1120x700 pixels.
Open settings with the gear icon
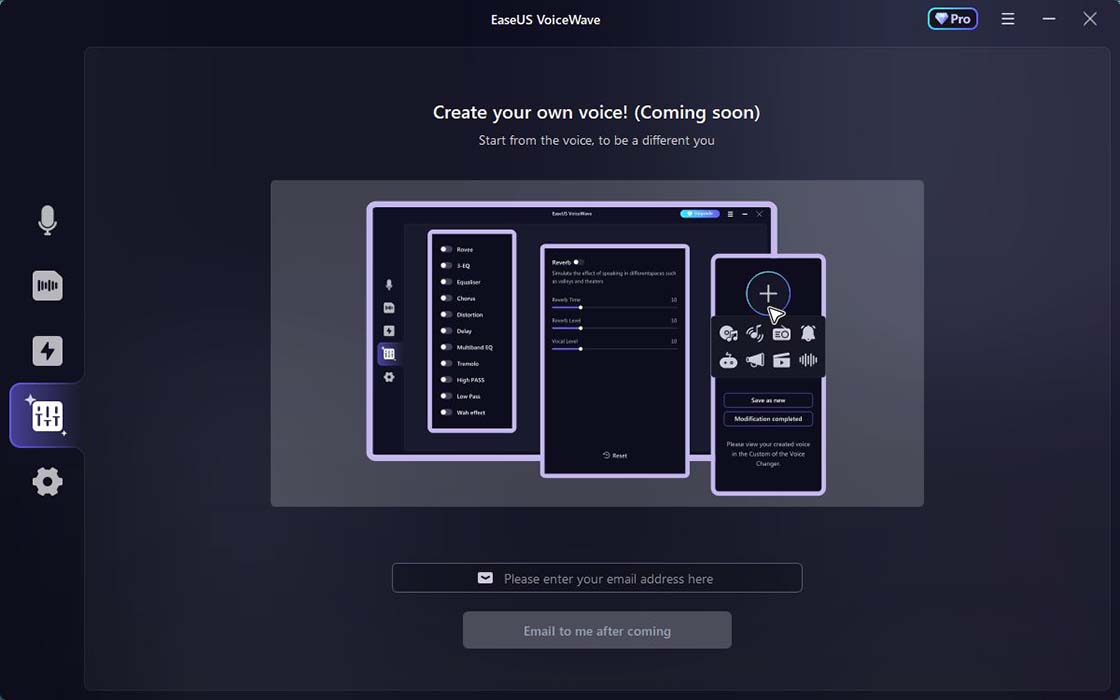click(46, 481)
